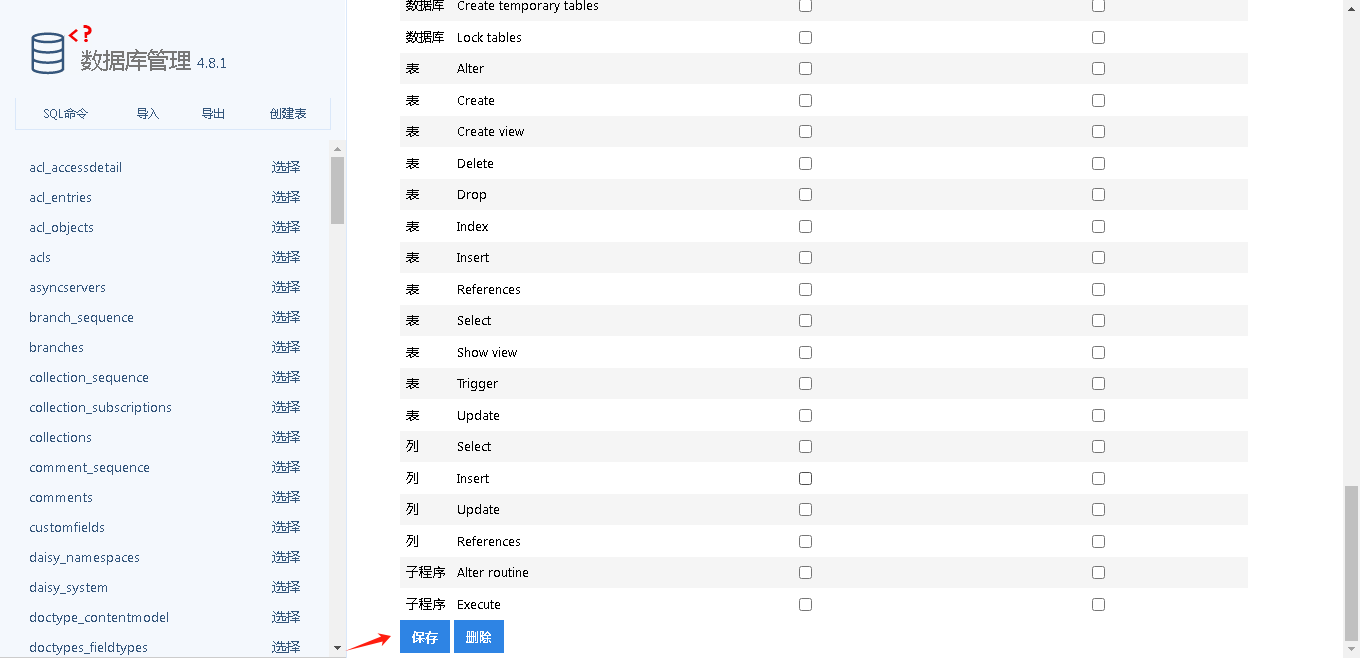1360x658 pixels.
Task: Toggle second checkbox for routine Execute
Action: tap(1098, 604)
